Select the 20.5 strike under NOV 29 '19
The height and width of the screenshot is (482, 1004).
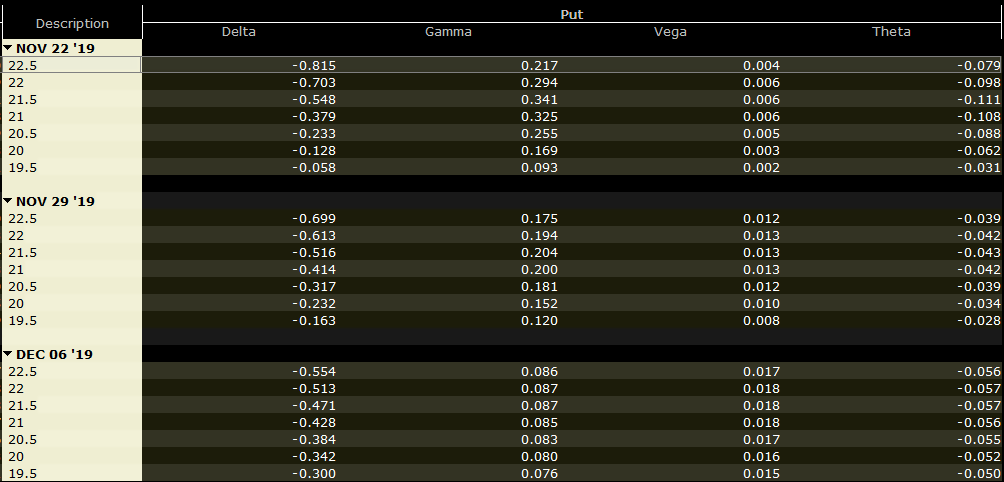point(72,286)
